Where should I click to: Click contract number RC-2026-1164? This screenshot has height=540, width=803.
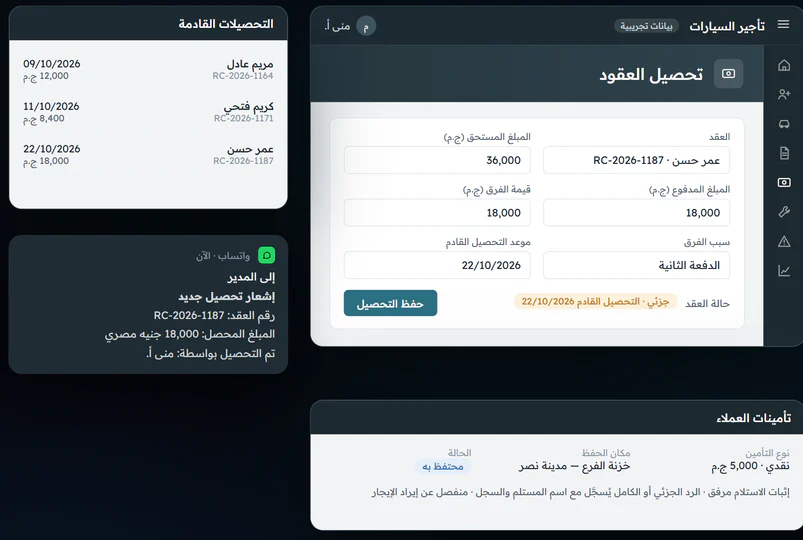click(x=243, y=76)
